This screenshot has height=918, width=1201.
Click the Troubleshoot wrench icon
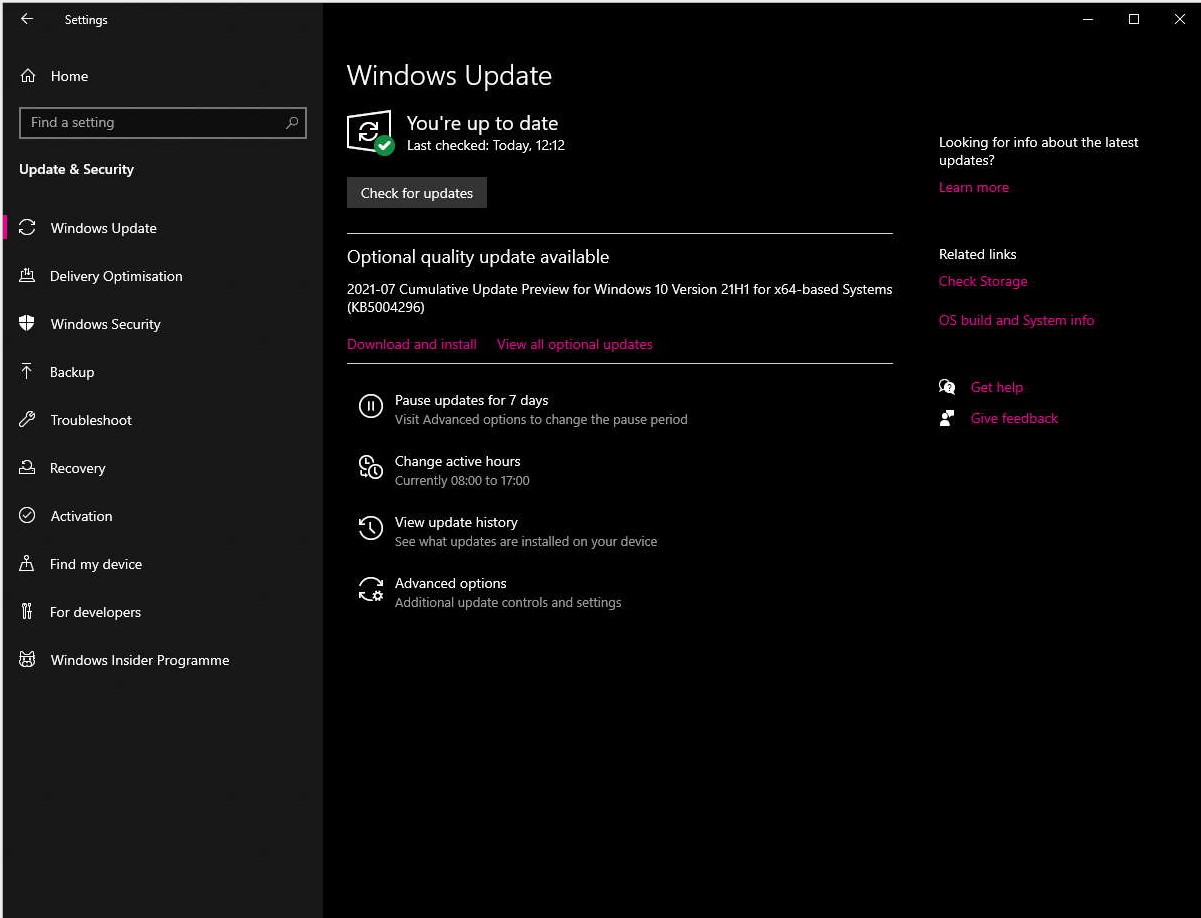[28, 420]
